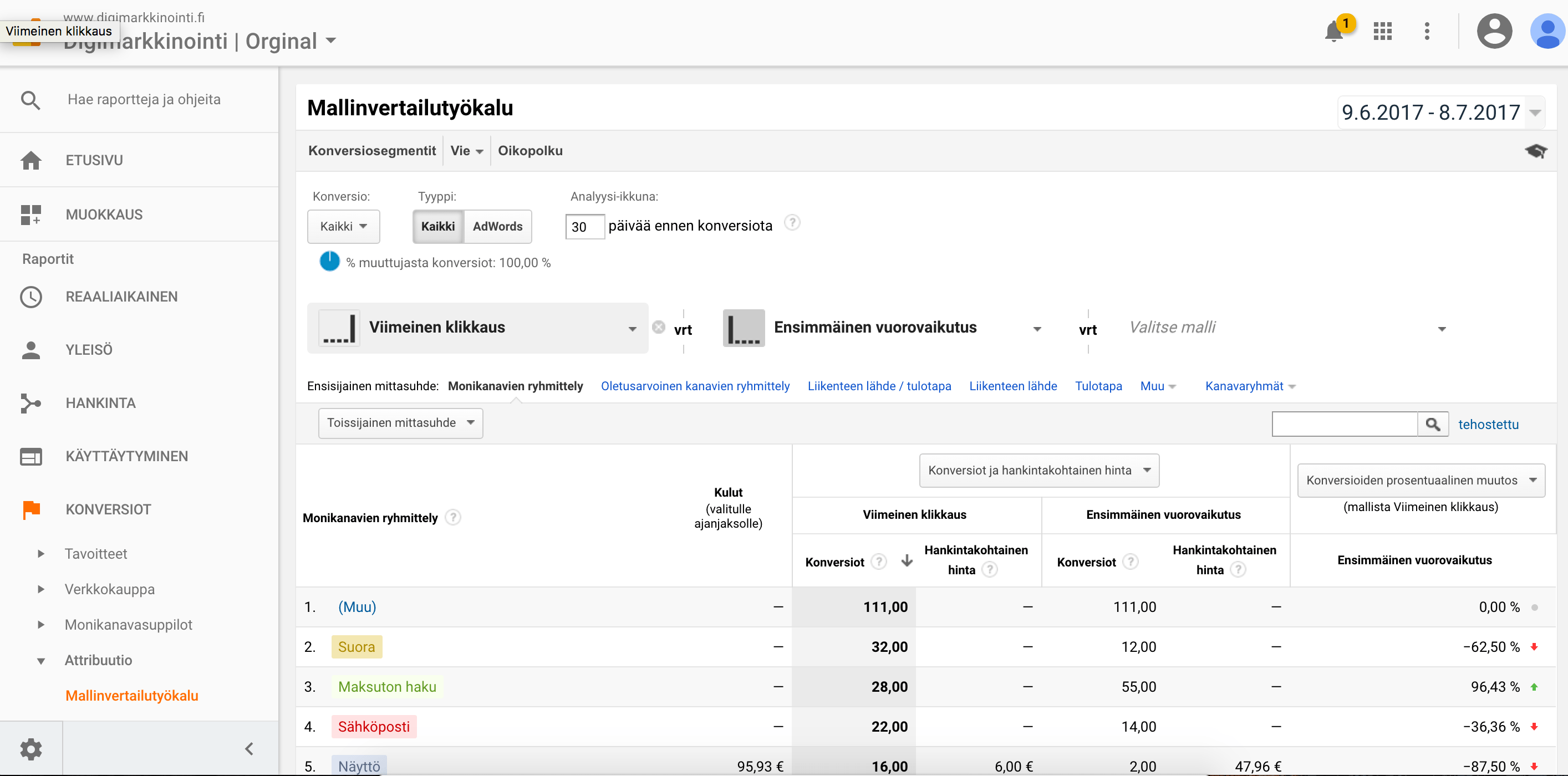1568x776 pixels.
Task: Collapse the Attribuutio submenu
Action: [41, 661]
